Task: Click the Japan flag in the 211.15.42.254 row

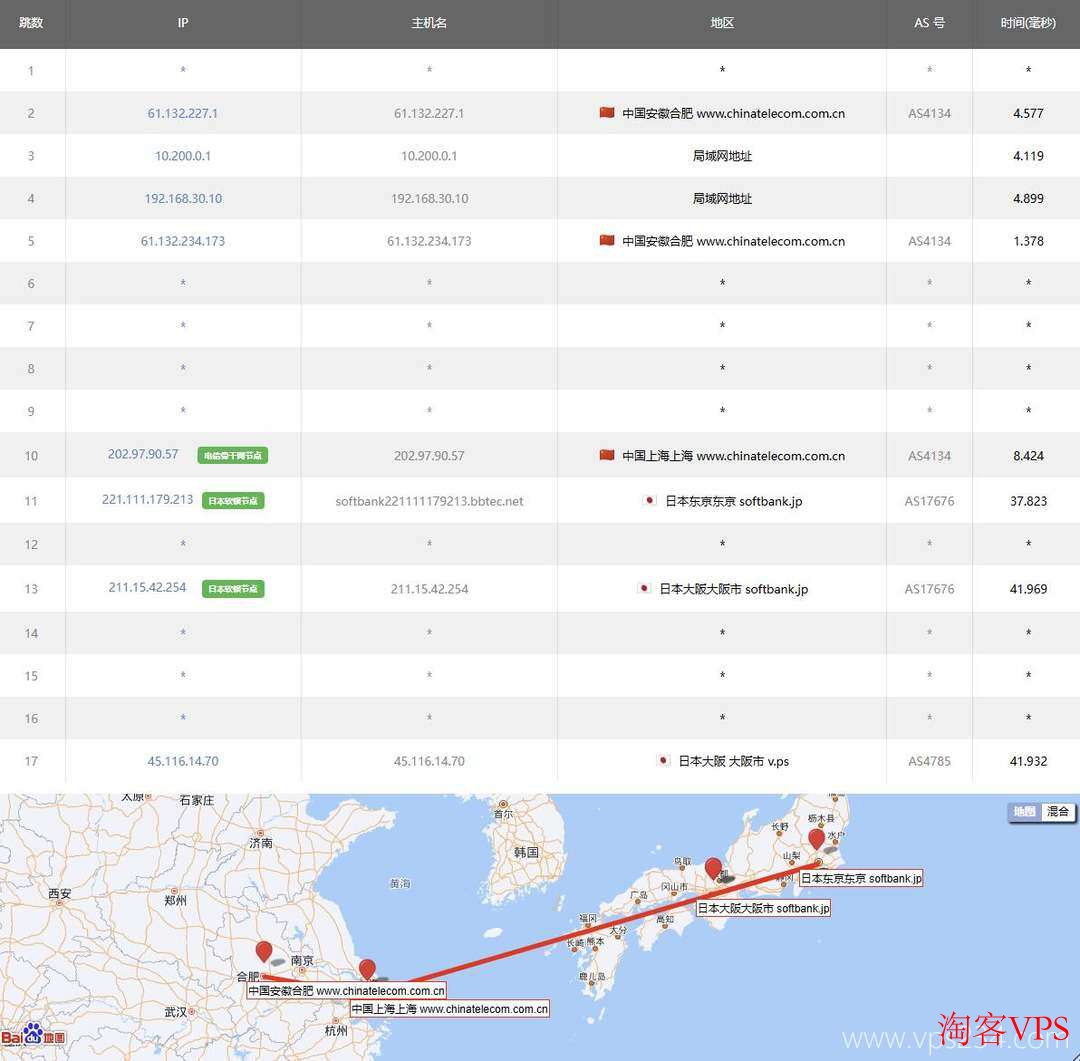Action: 644,588
